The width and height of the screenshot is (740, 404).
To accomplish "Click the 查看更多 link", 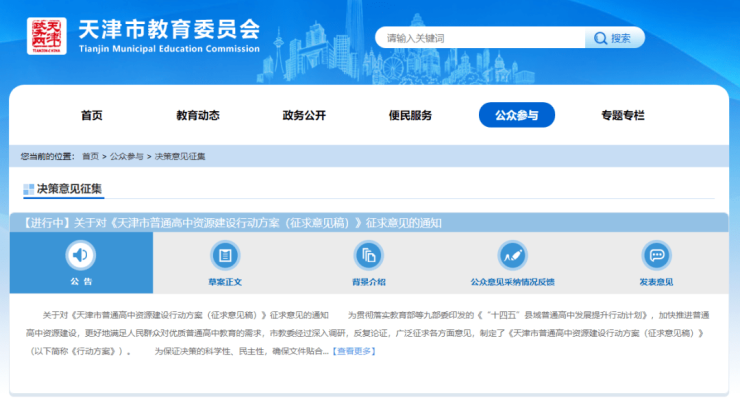I will pos(354,351).
